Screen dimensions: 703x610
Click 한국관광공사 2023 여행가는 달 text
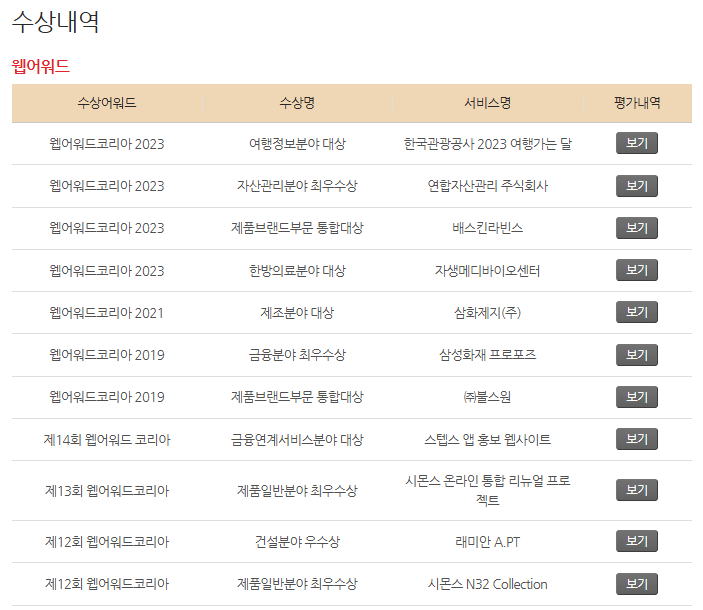pos(487,144)
